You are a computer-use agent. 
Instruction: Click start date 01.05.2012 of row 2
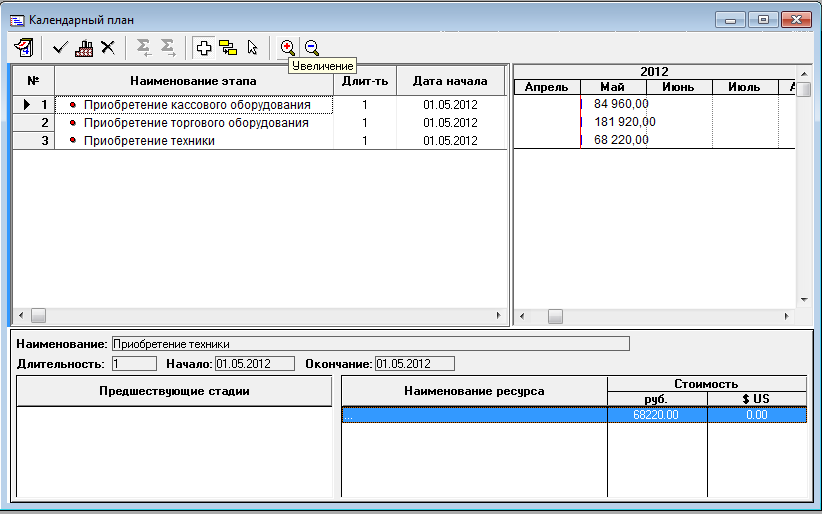point(450,123)
